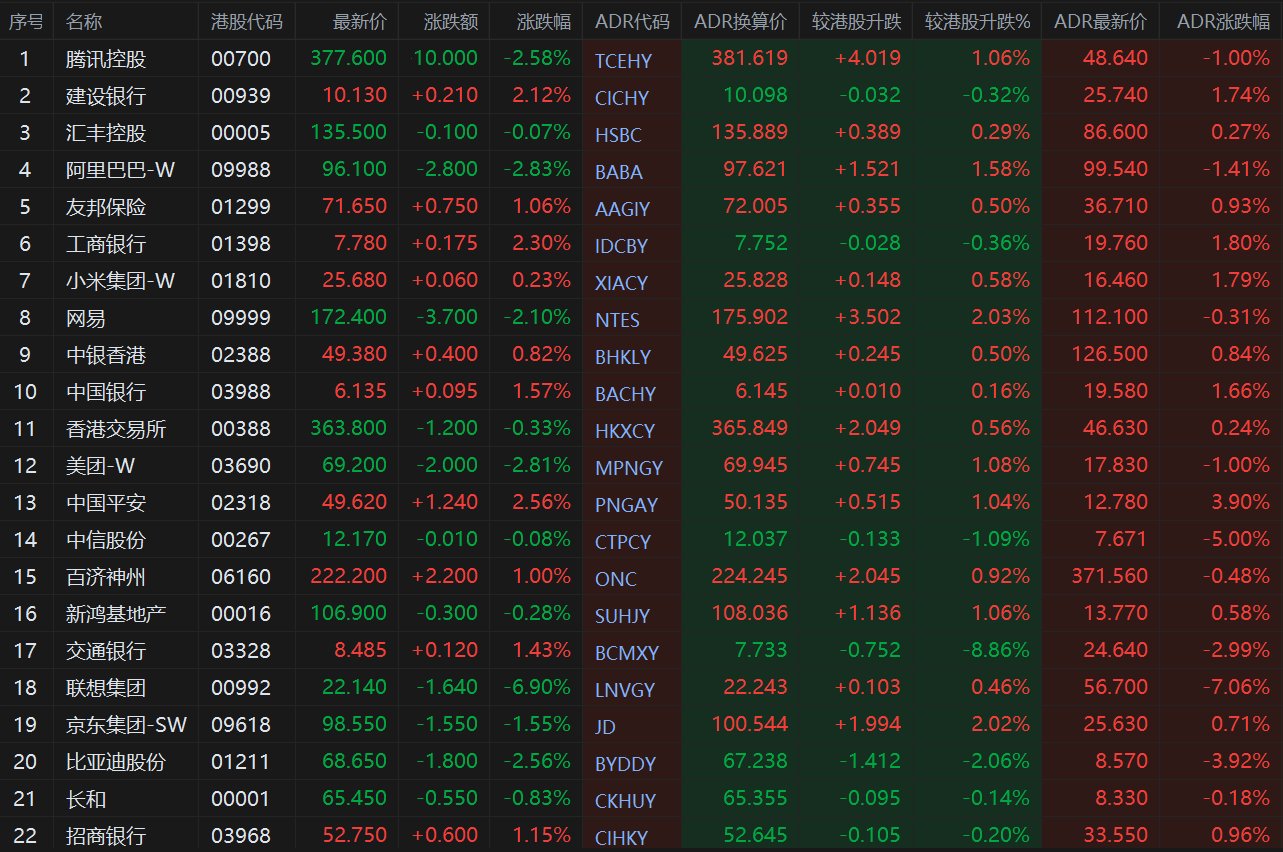Open the 新鸿基地产 stock name
The width and height of the screenshot is (1283, 852).
[x=116, y=614]
